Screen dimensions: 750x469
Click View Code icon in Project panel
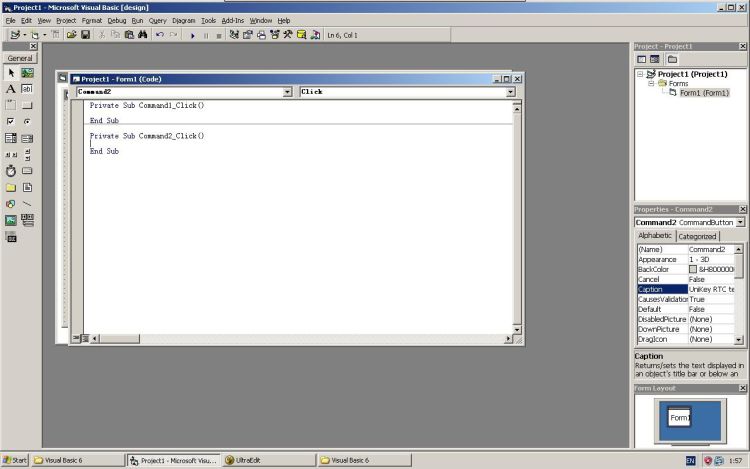coord(641,59)
